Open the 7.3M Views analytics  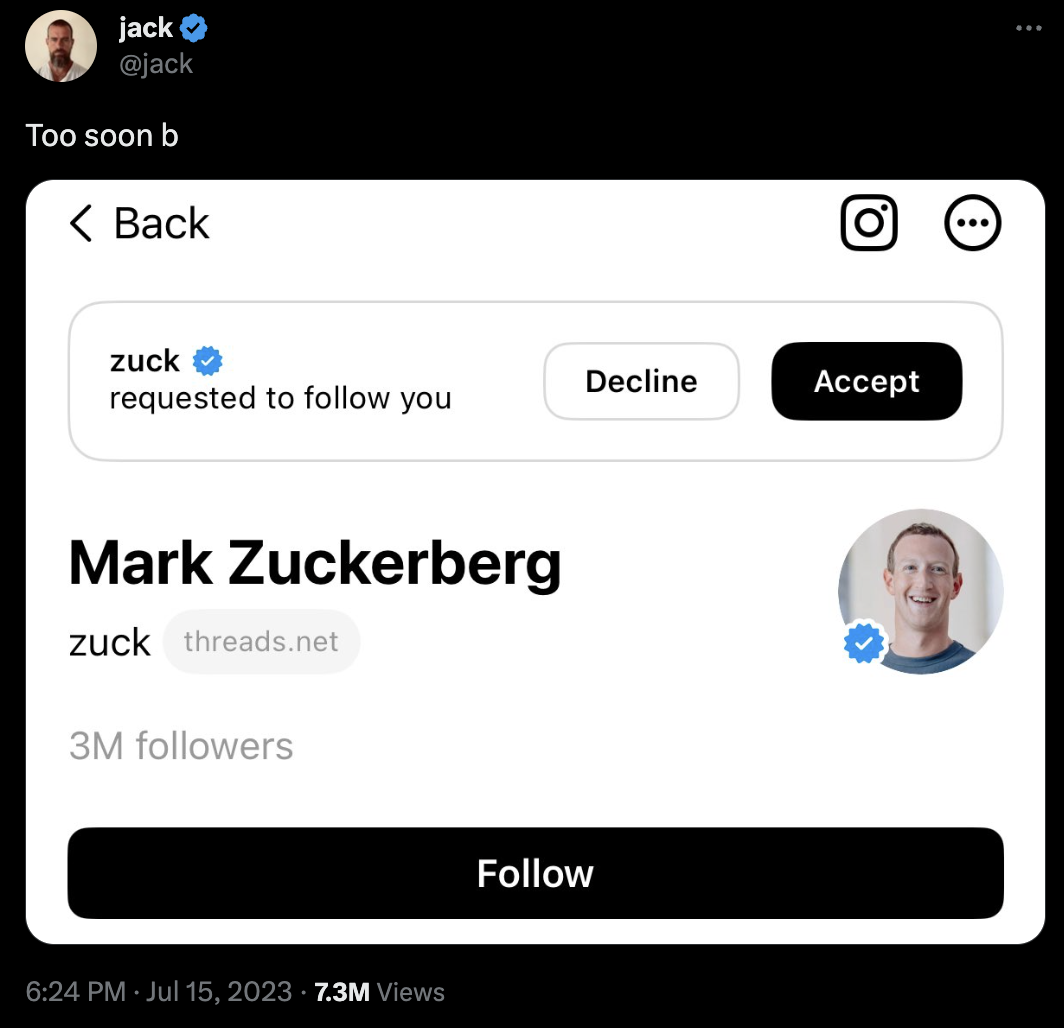coord(379,992)
